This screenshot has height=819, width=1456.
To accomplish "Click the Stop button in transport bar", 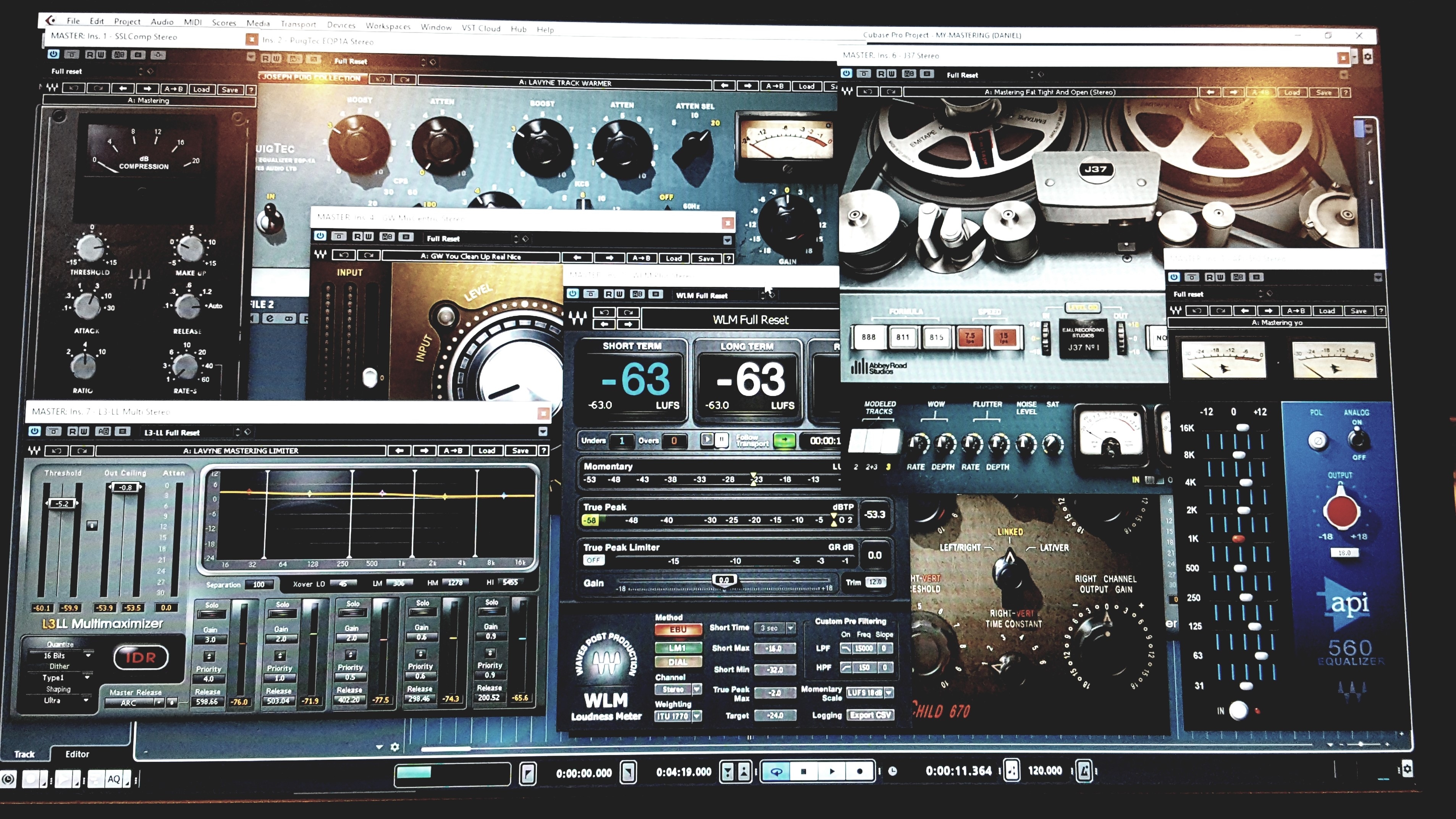I will 804,771.
